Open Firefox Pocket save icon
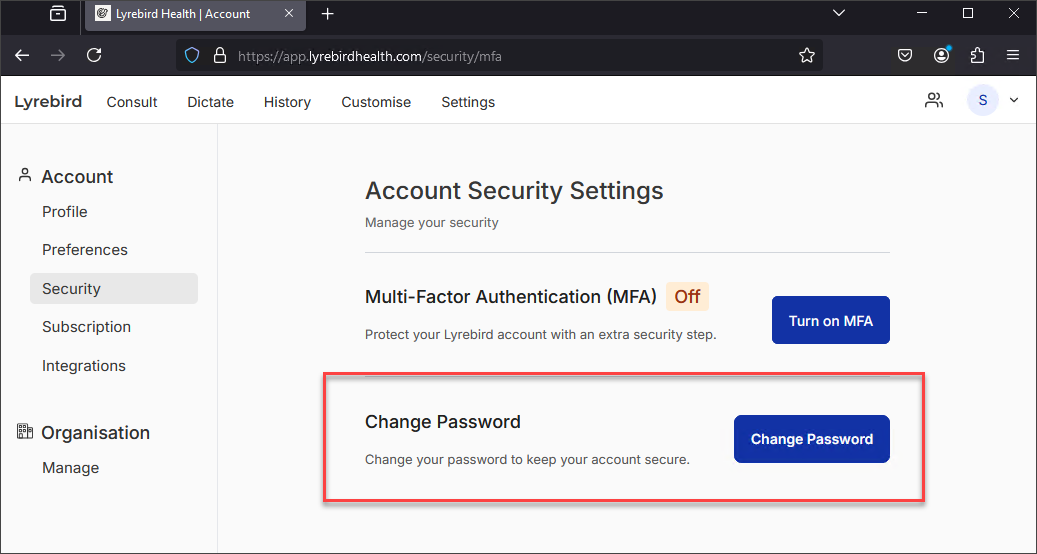Screen dimensions: 1037x554 tap(905, 56)
